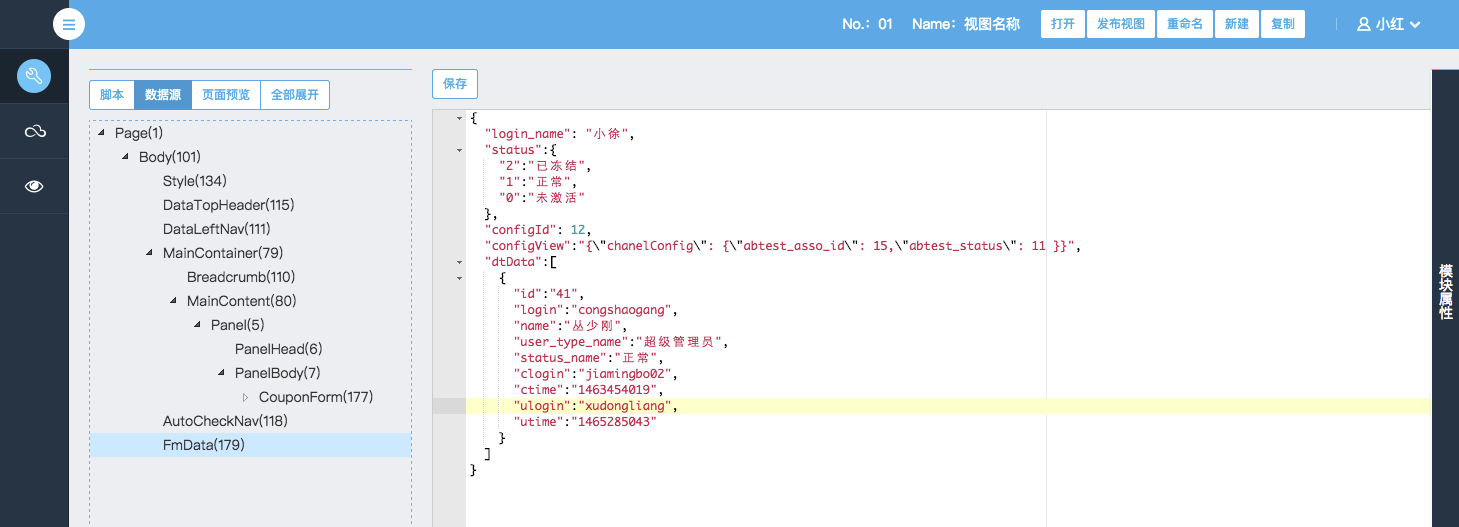Click the "login":"congshaogang" line

(597, 310)
